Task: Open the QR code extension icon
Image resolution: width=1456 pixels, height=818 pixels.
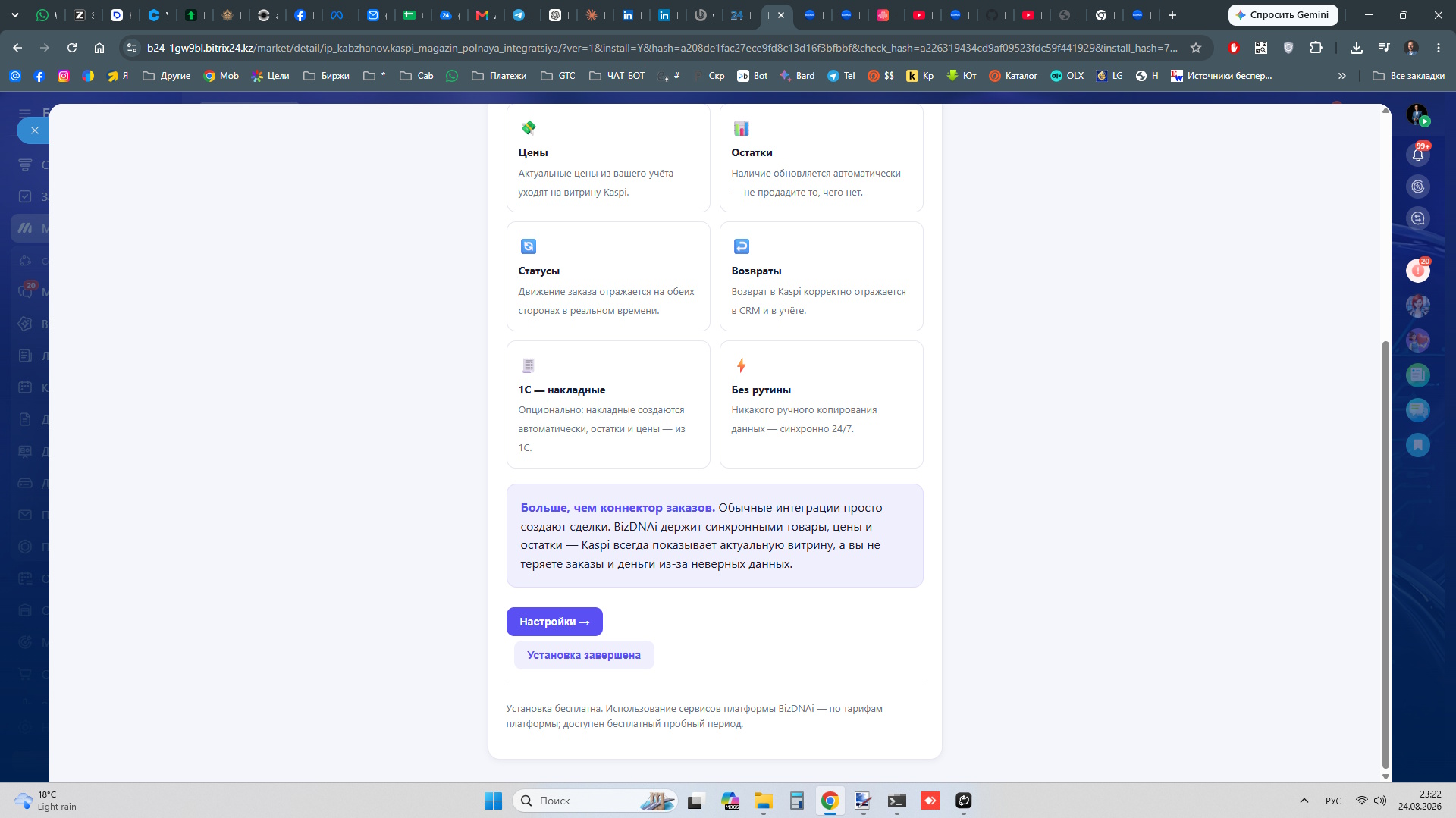Action: [x=1261, y=48]
